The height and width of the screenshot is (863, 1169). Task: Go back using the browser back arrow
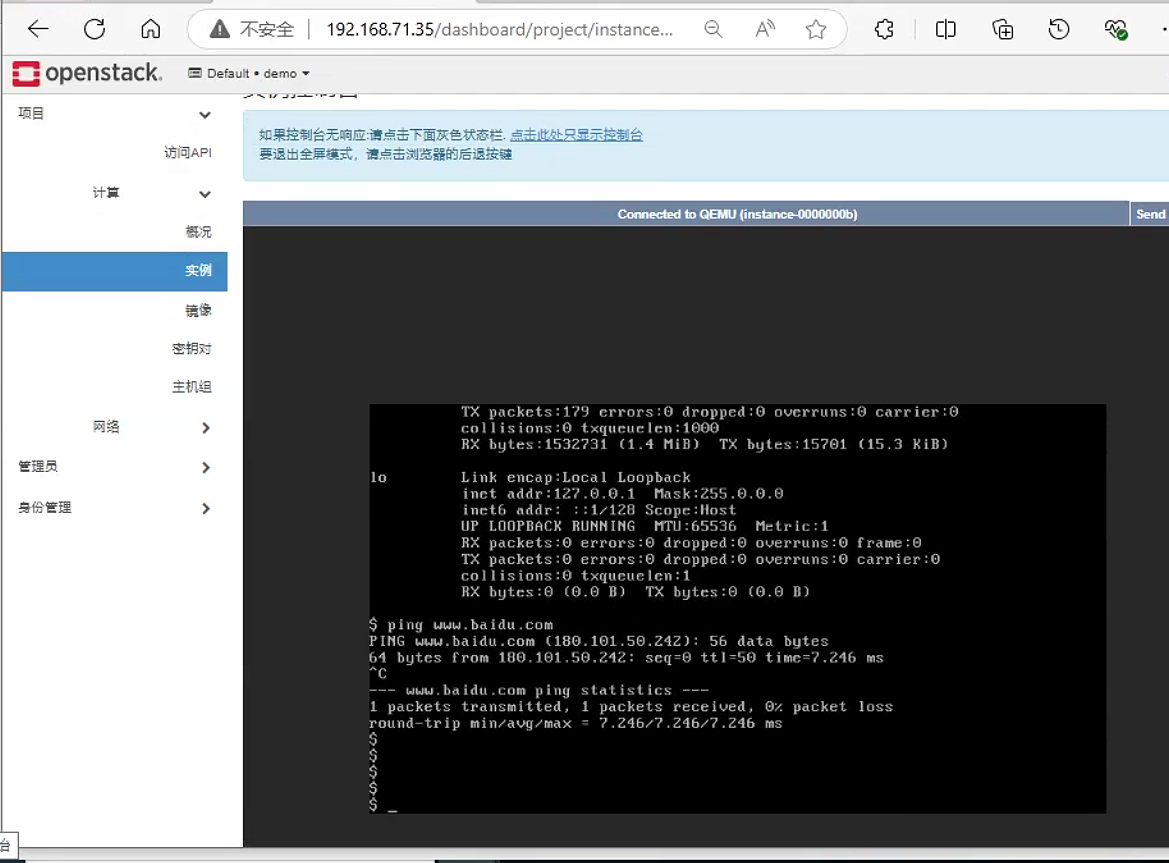[38, 29]
